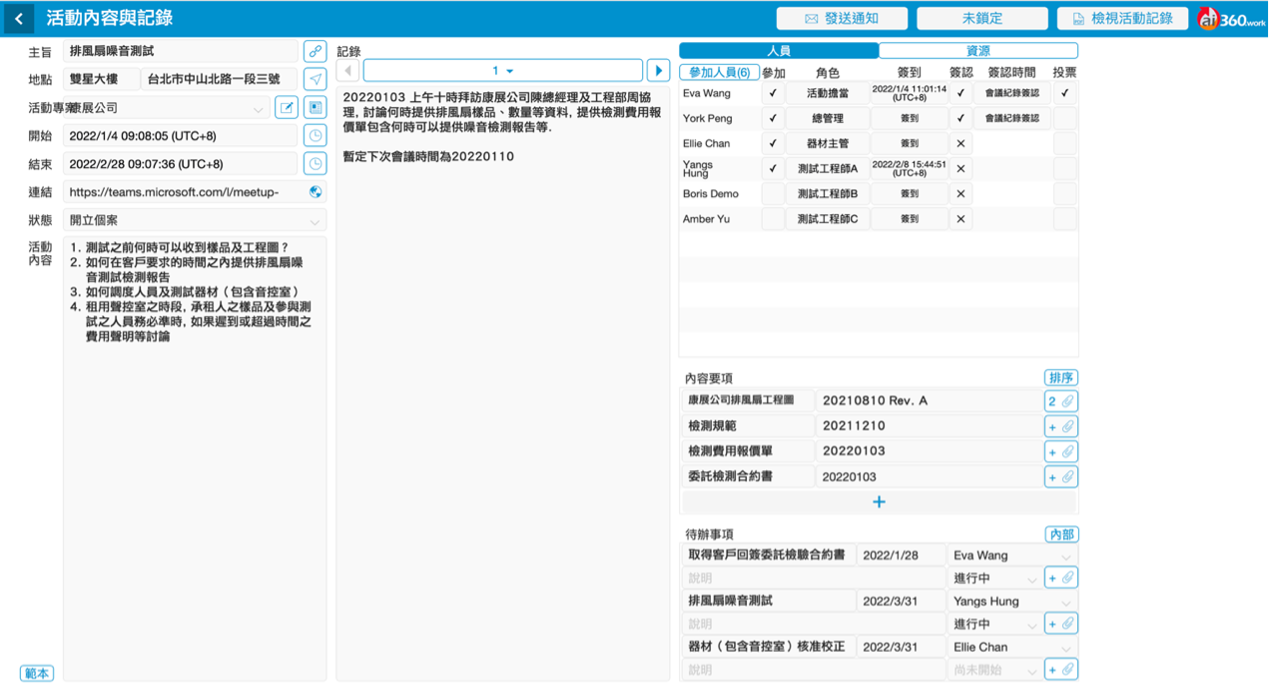Click the back arrow in header
The width and height of the screenshot is (1271, 696).
(x=19, y=18)
